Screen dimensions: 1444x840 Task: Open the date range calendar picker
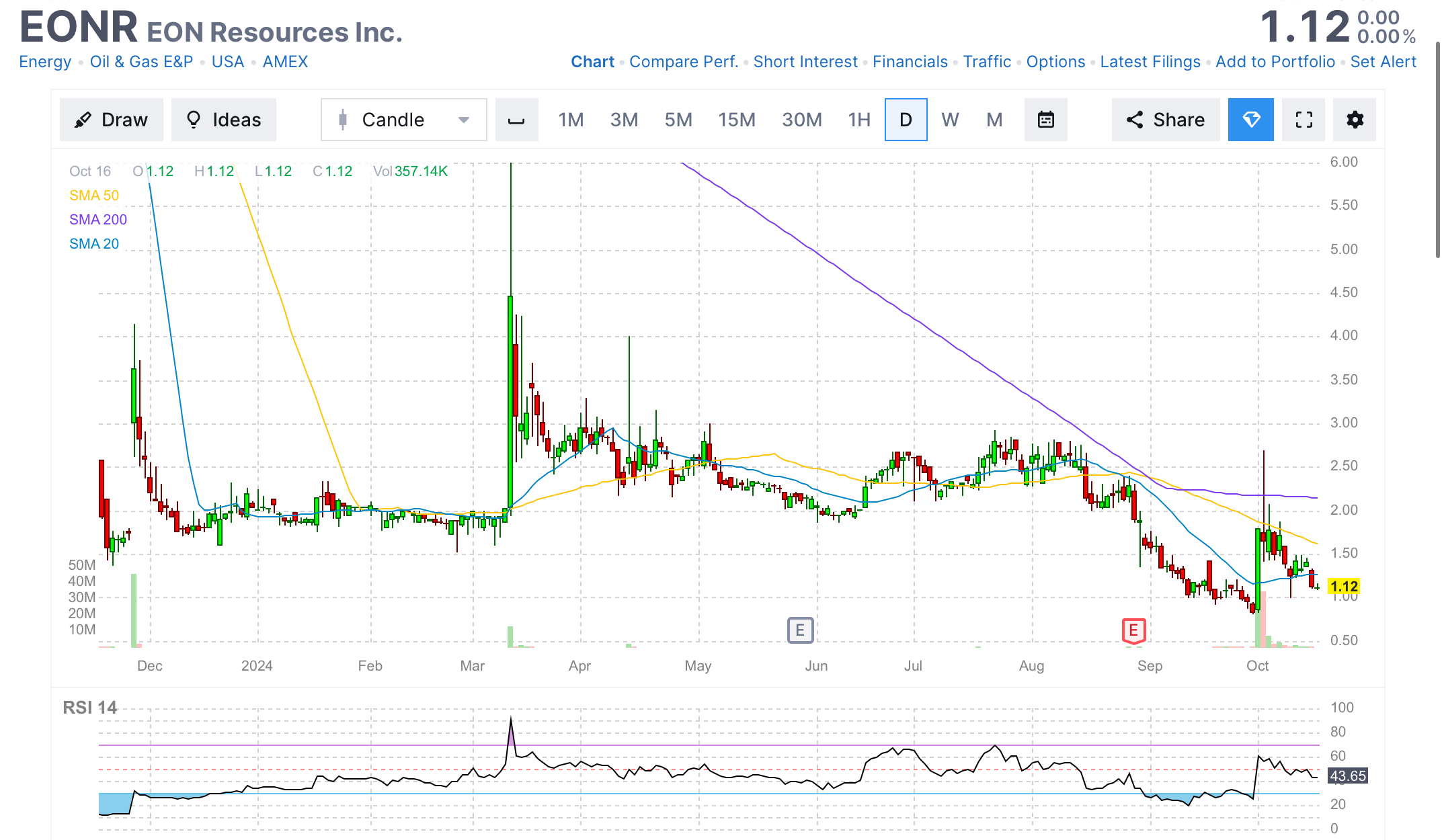[x=1046, y=119]
